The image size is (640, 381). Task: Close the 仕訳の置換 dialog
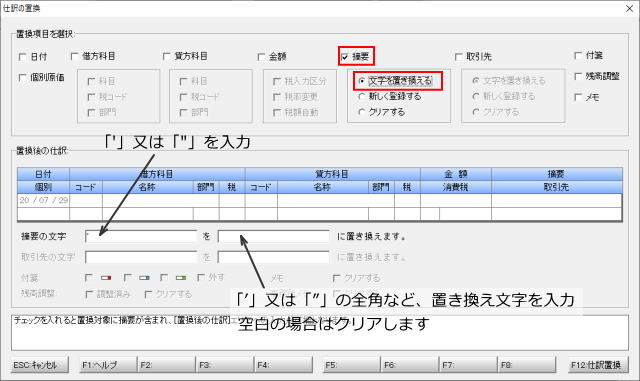point(629,9)
